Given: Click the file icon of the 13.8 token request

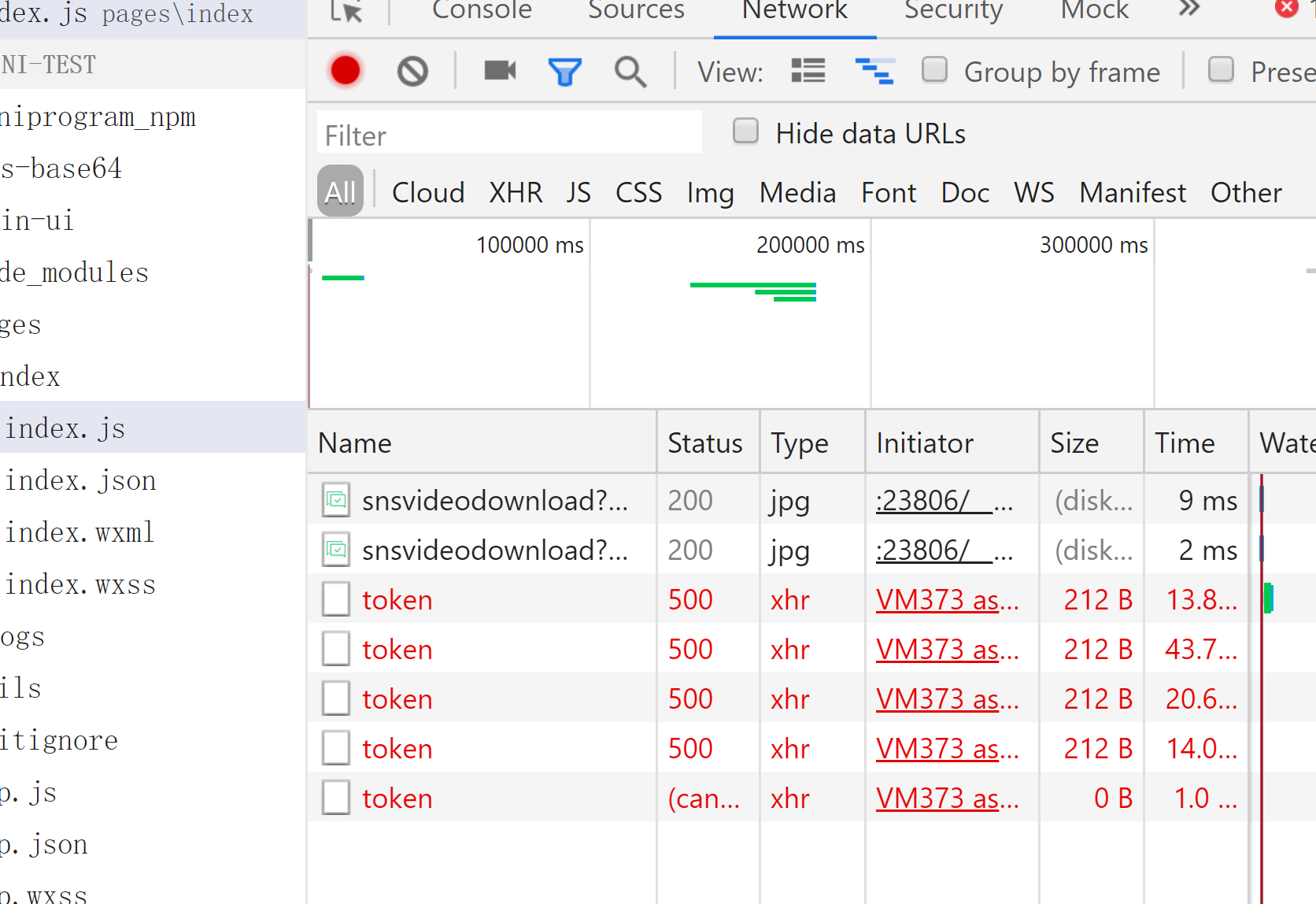Looking at the screenshot, I should [336, 599].
